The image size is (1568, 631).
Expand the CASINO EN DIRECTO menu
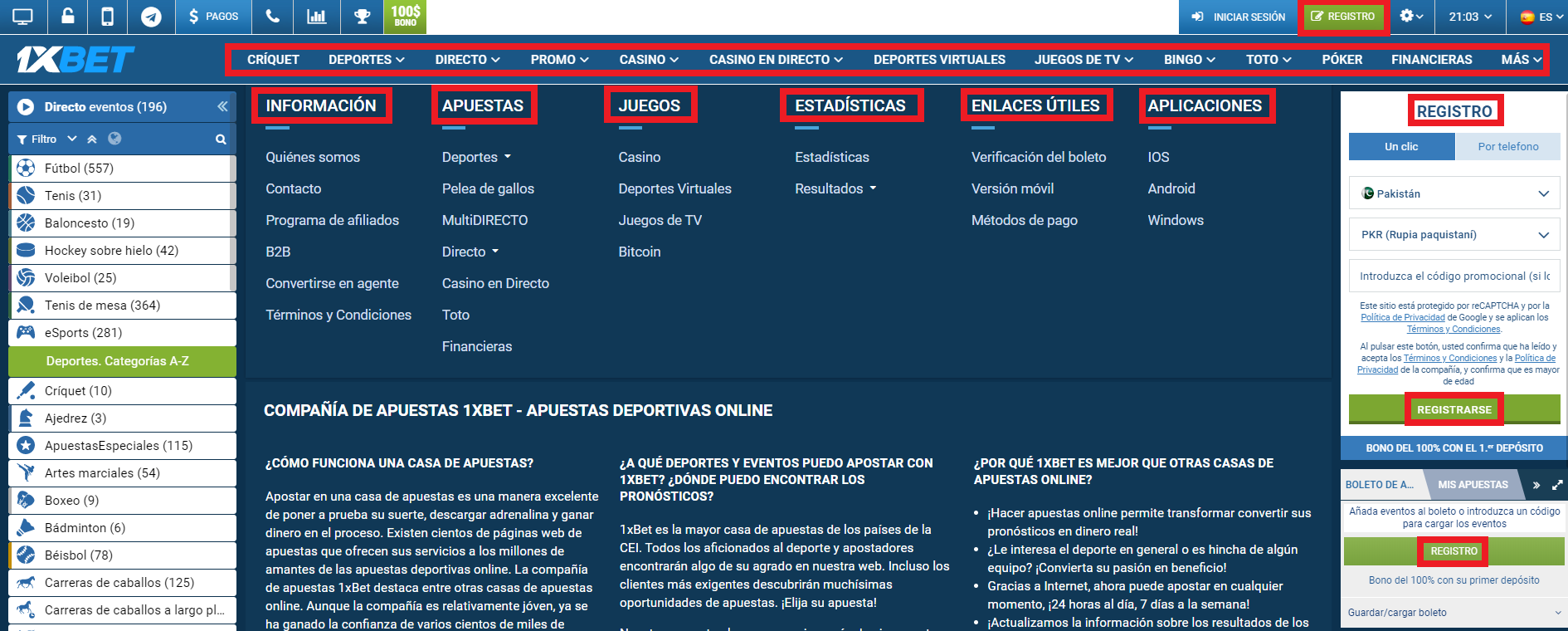[776, 60]
